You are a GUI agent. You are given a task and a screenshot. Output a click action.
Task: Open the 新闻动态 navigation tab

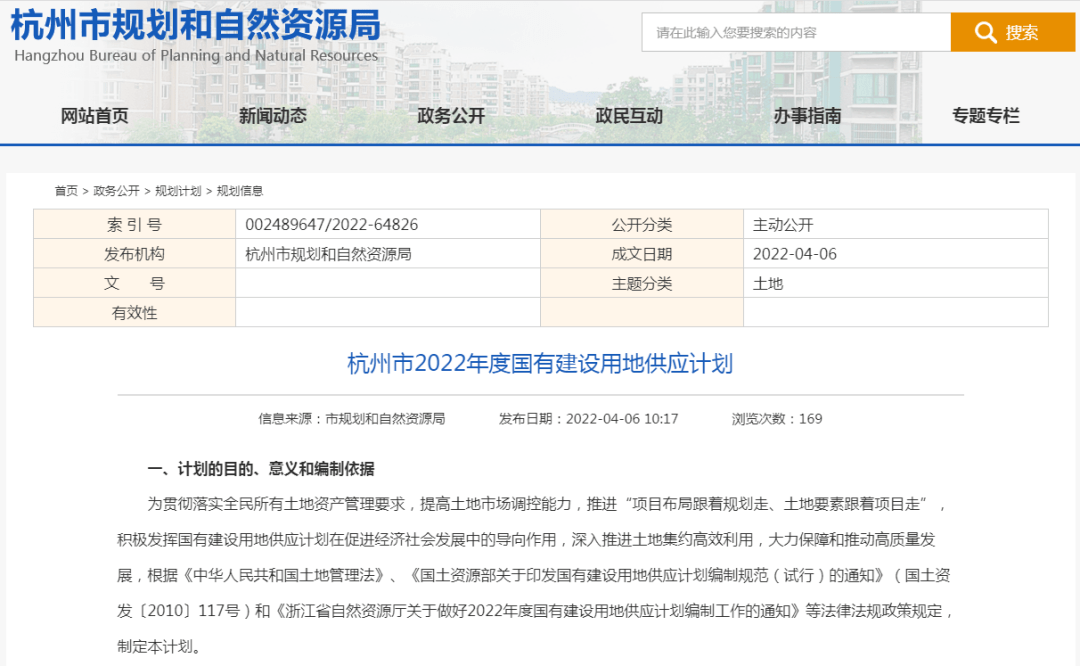tap(273, 116)
